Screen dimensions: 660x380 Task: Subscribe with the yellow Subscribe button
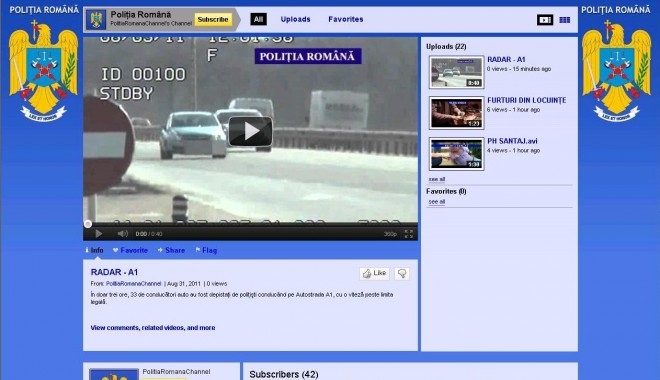pyautogui.click(x=213, y=19)
